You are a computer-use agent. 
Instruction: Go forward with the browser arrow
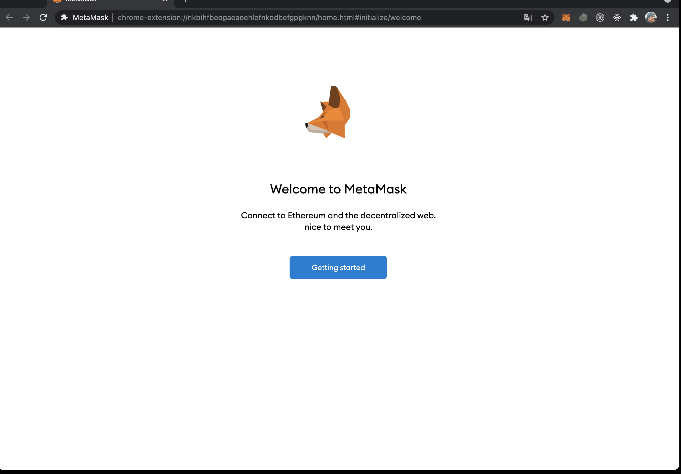click(26, 17)
